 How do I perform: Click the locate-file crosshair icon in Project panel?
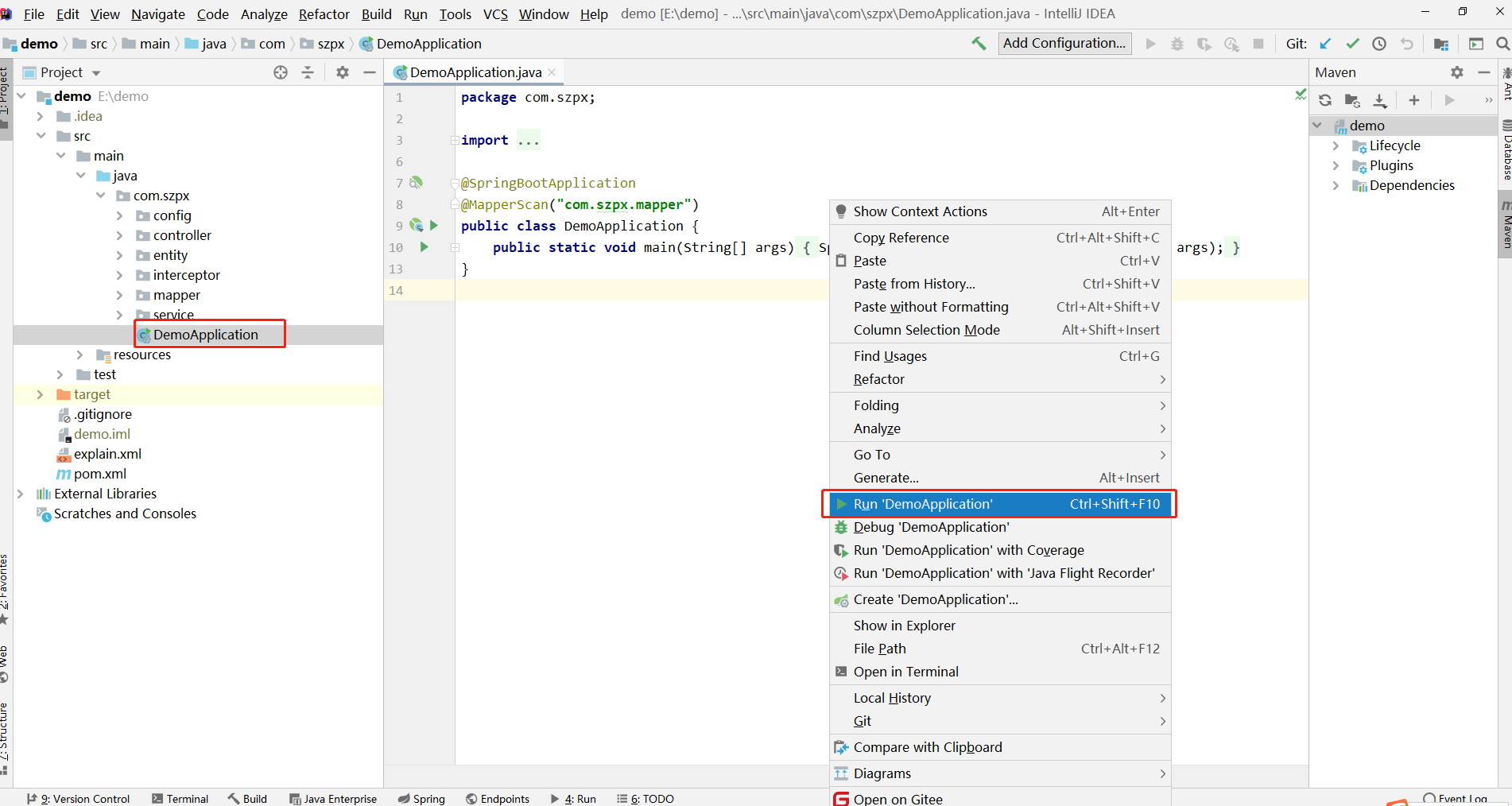click(281, 72)
